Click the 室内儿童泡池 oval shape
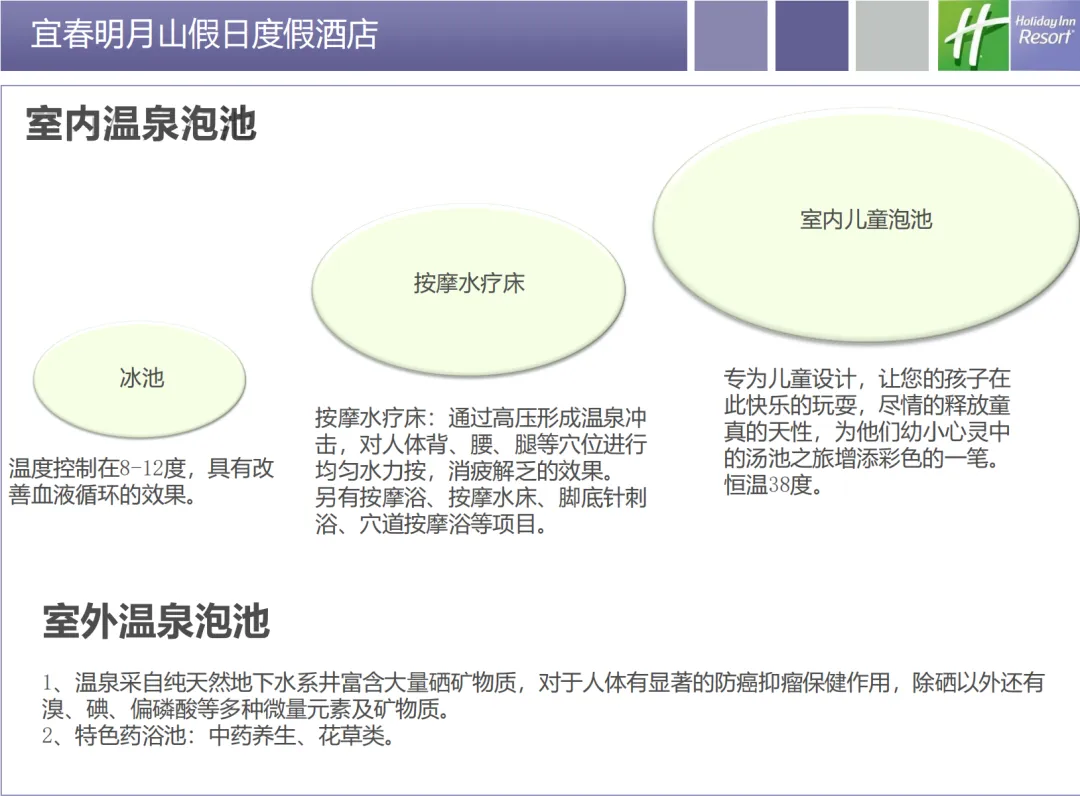1080x796 pixels. [x=866, y=220]
